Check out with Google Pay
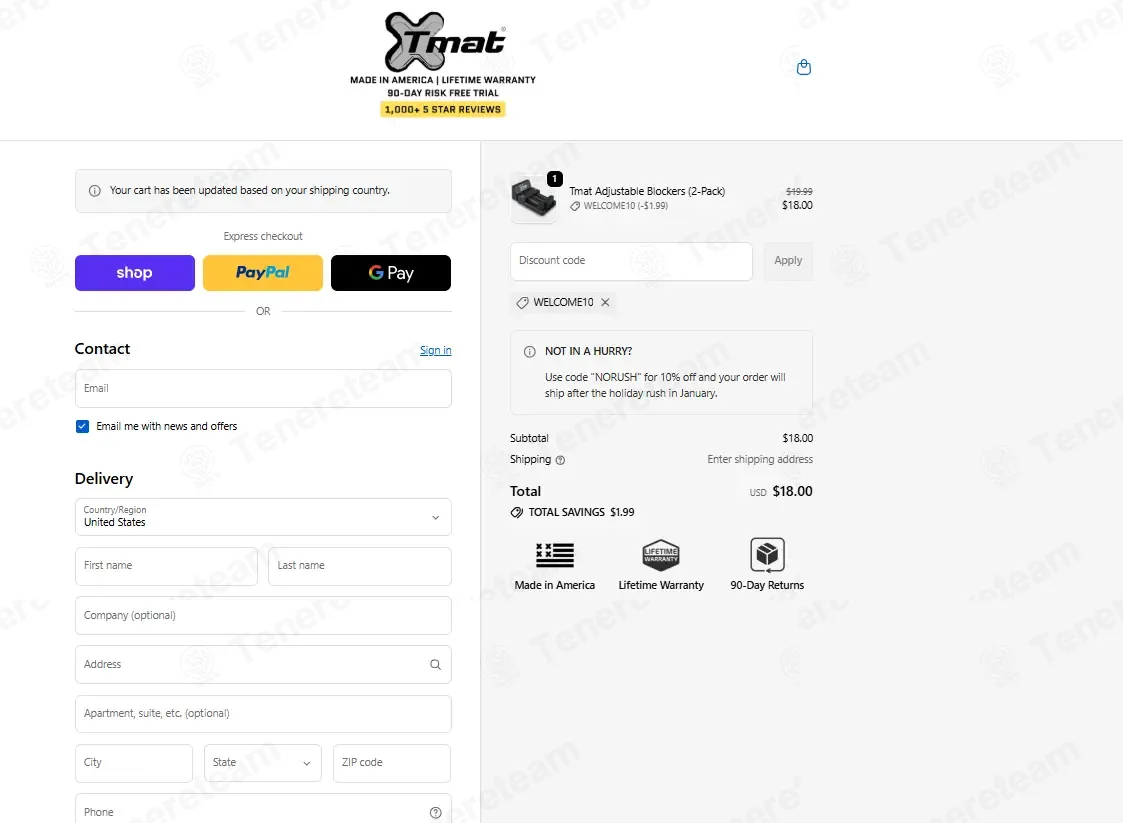Viewport: 1123px width, 823px height. 391,273
